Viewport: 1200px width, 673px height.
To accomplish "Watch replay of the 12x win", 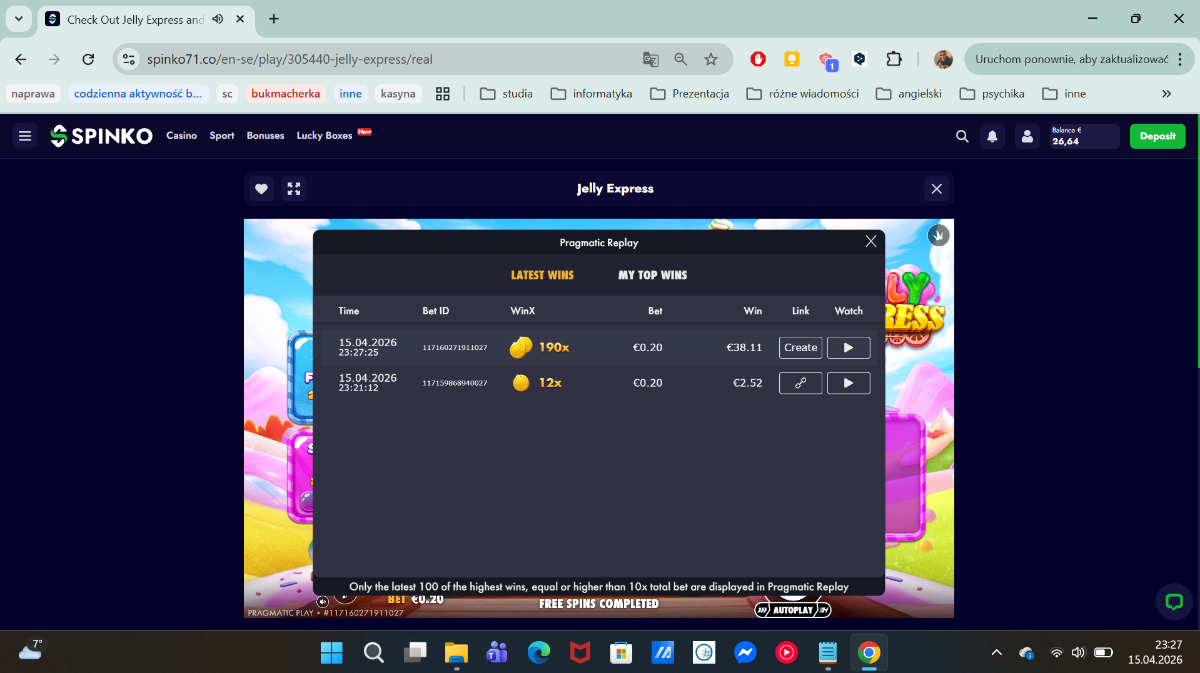I will 848,383.
